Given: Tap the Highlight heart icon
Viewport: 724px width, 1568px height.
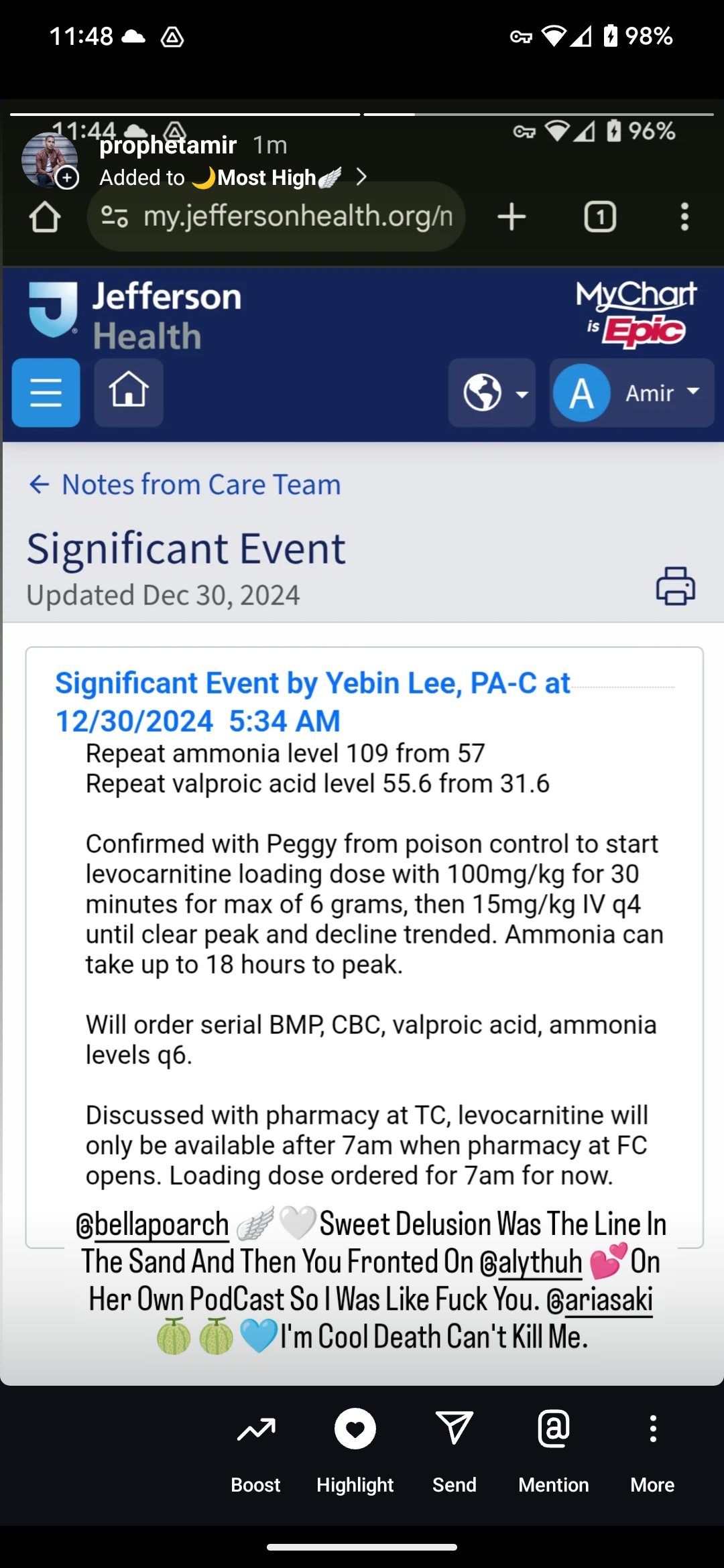Looking at the screenshot, I should tap(355, 1429).
